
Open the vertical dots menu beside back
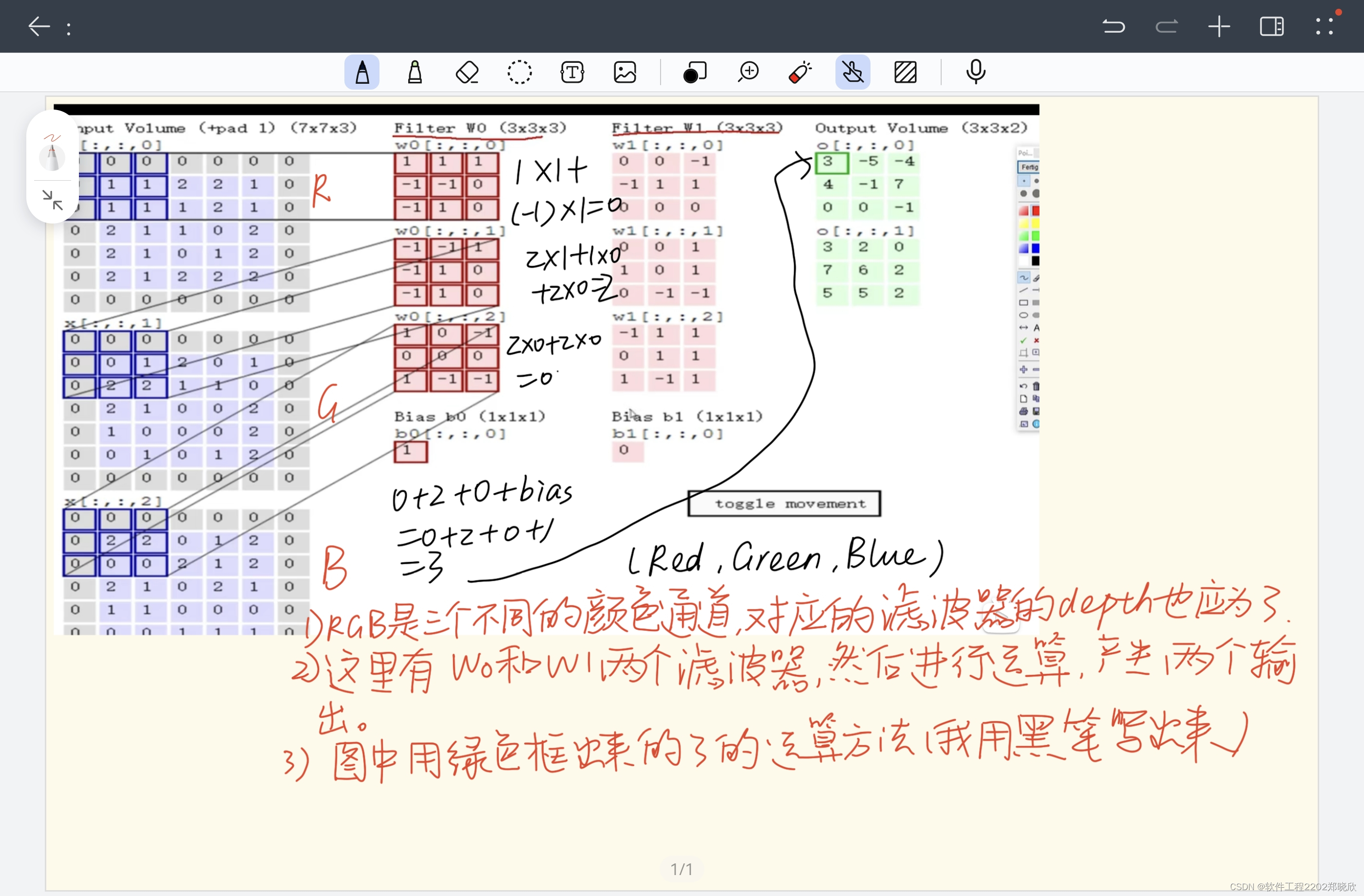(69, 29)
